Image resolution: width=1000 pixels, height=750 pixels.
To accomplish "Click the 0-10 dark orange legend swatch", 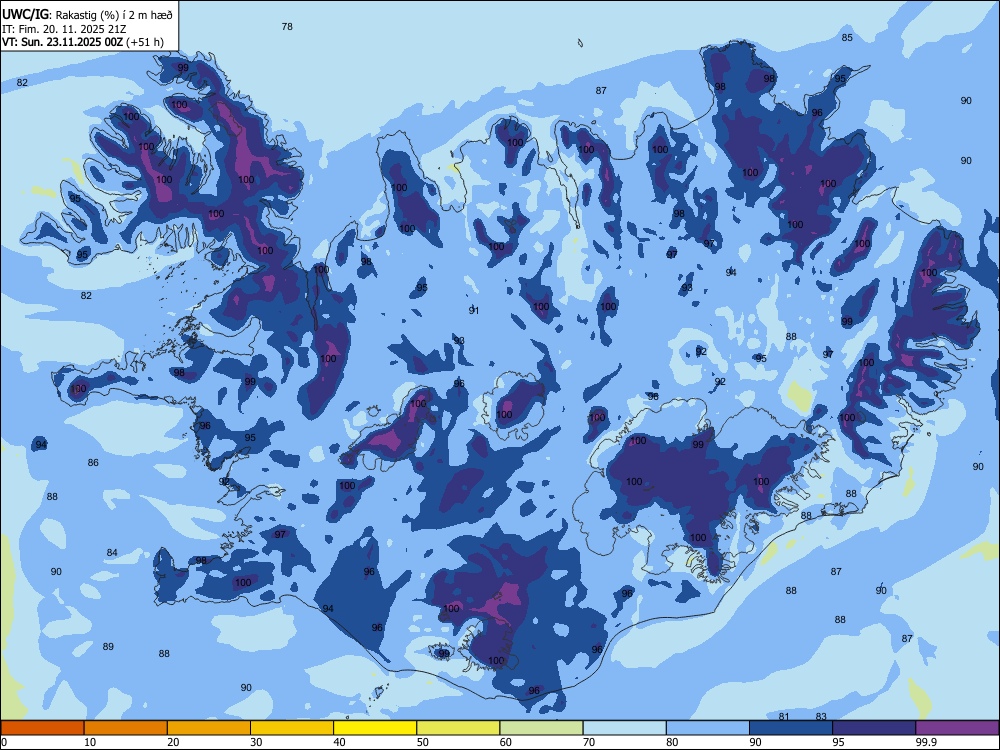I will [x=42, y=728].
